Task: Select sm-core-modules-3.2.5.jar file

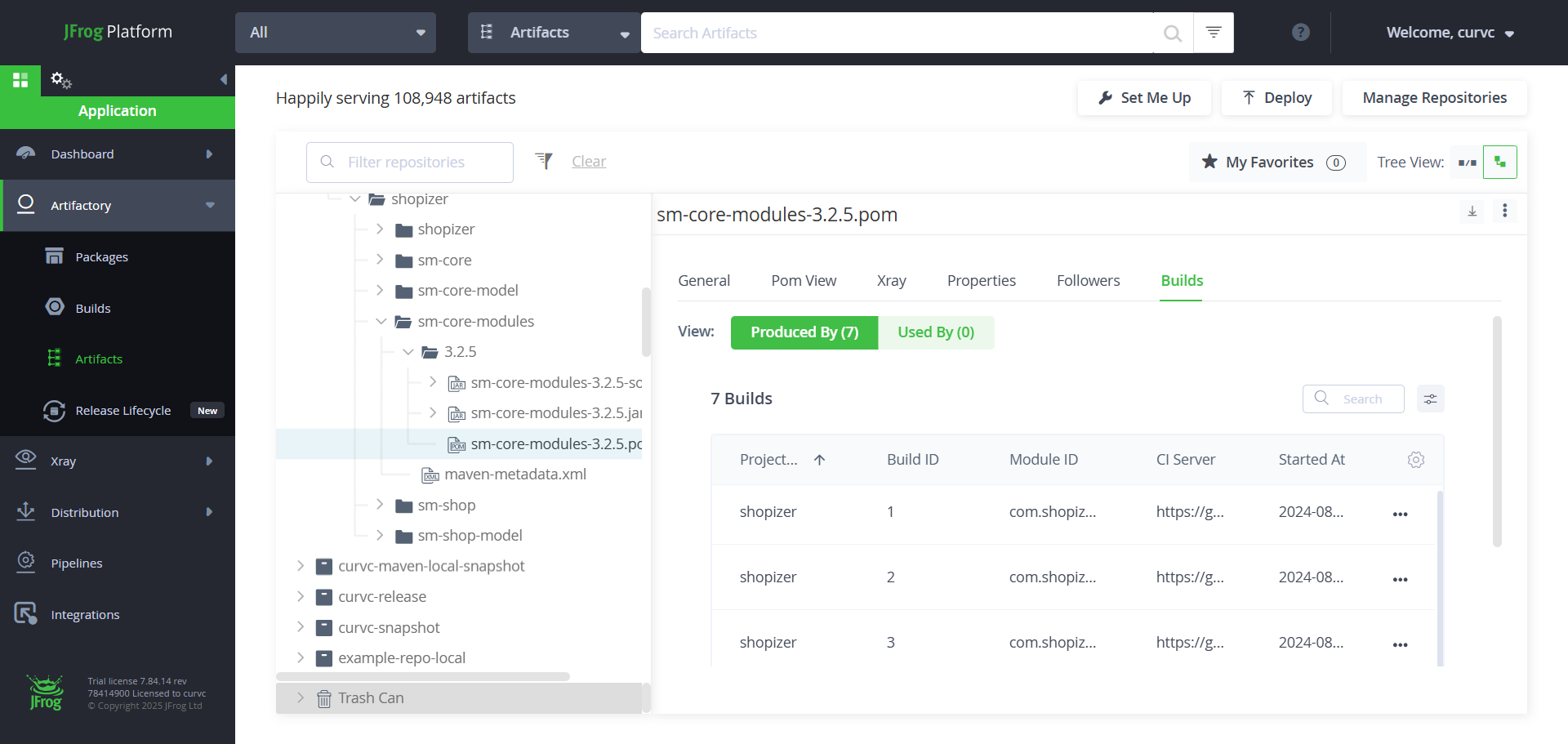Action: 556,413
